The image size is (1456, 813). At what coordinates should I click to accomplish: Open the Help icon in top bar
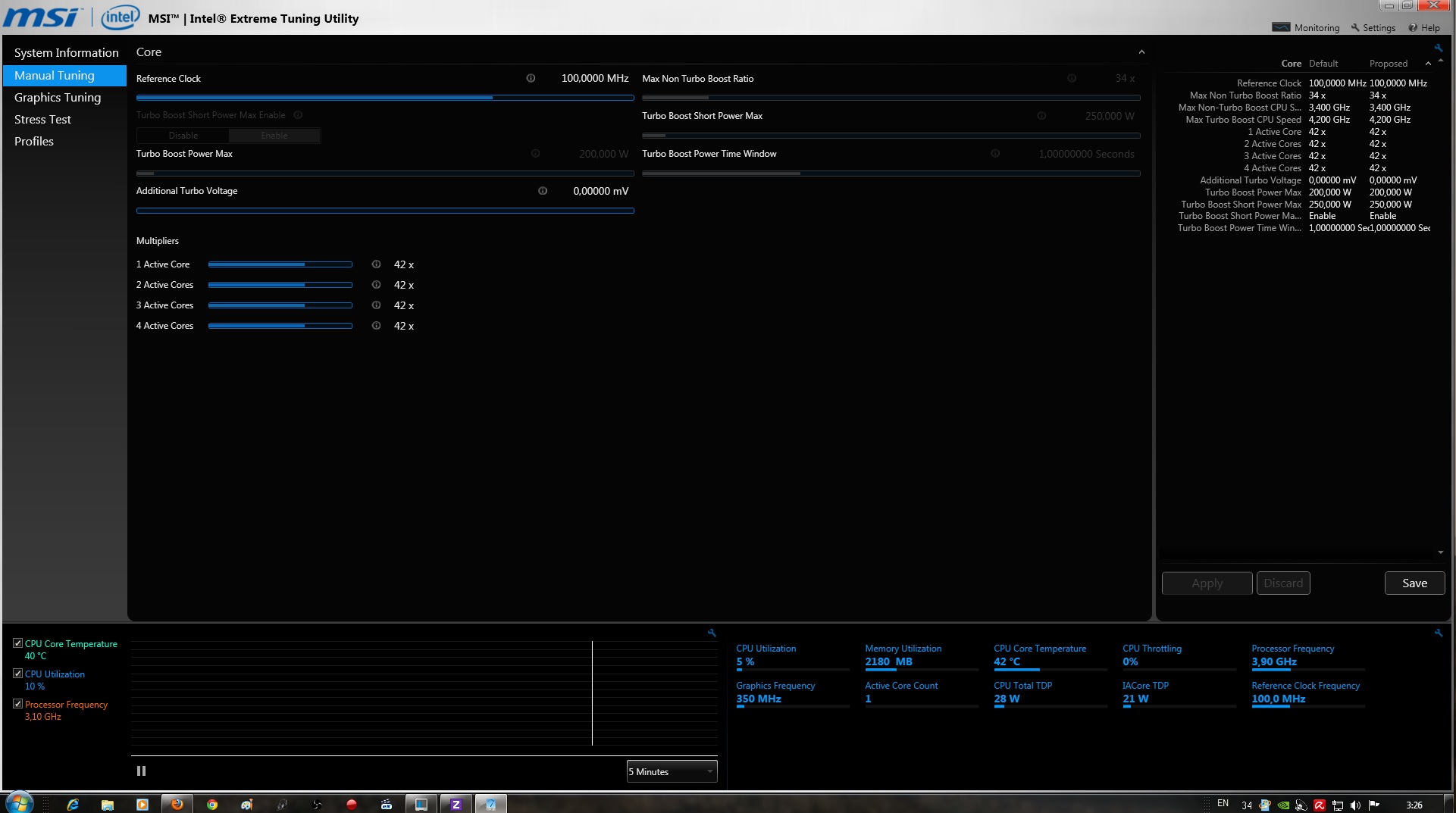point(1424,28)
